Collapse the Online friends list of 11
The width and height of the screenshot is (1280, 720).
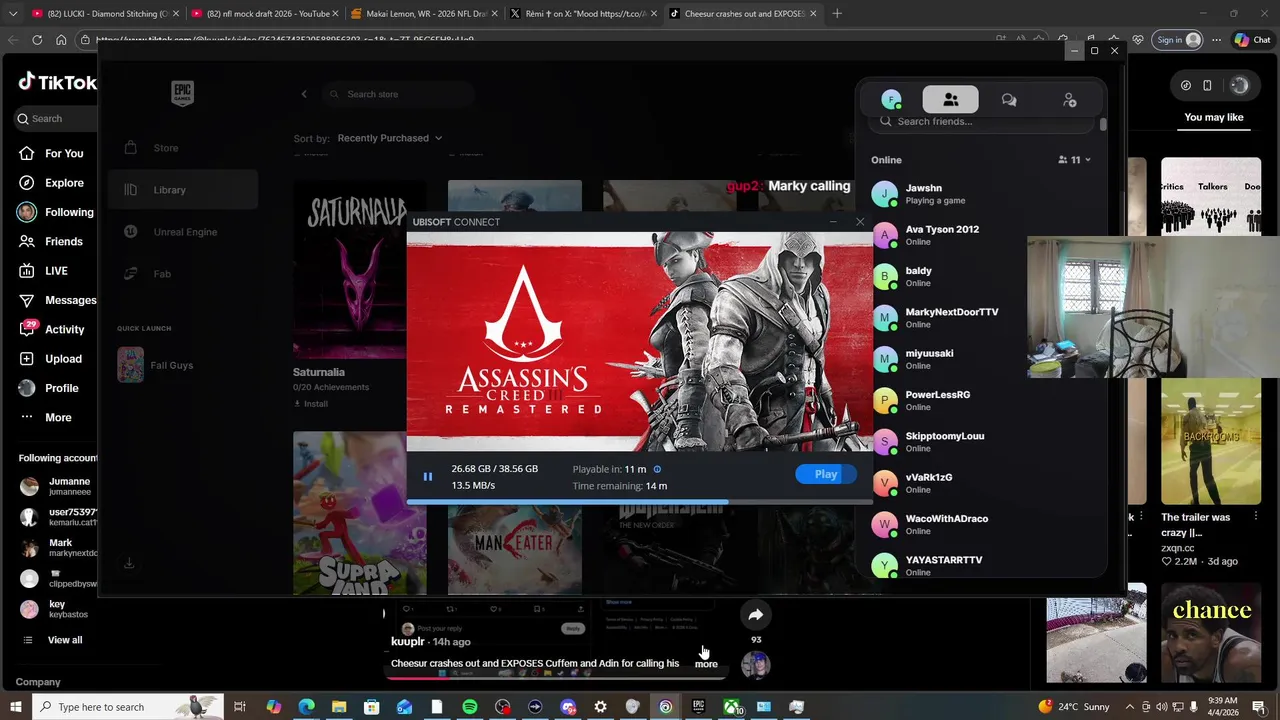tap(1074, 160)
